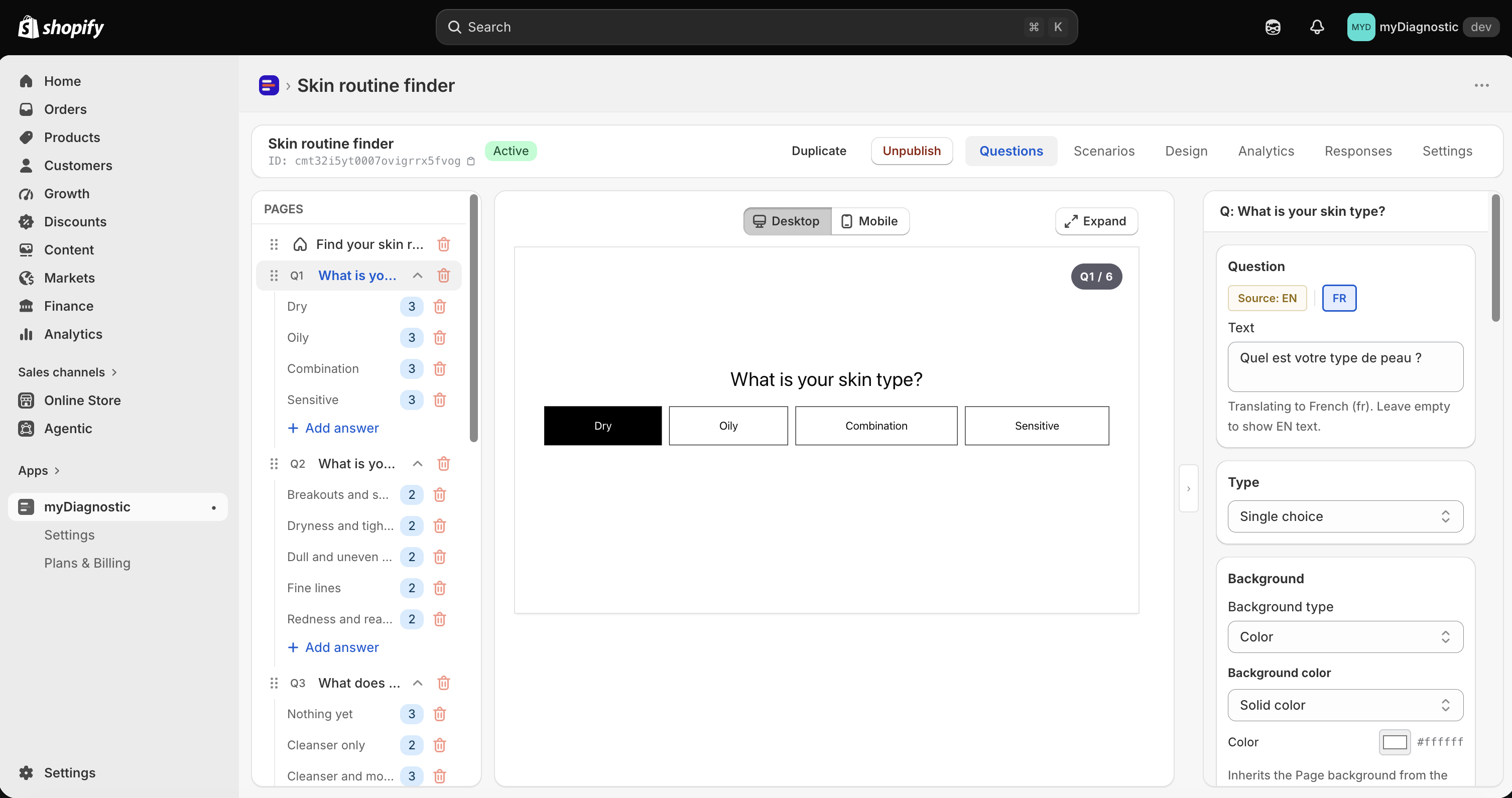This screenshot has width=1512, height=798.
Task: Open the three-dot more actions menu
Action: [1481, 85]
